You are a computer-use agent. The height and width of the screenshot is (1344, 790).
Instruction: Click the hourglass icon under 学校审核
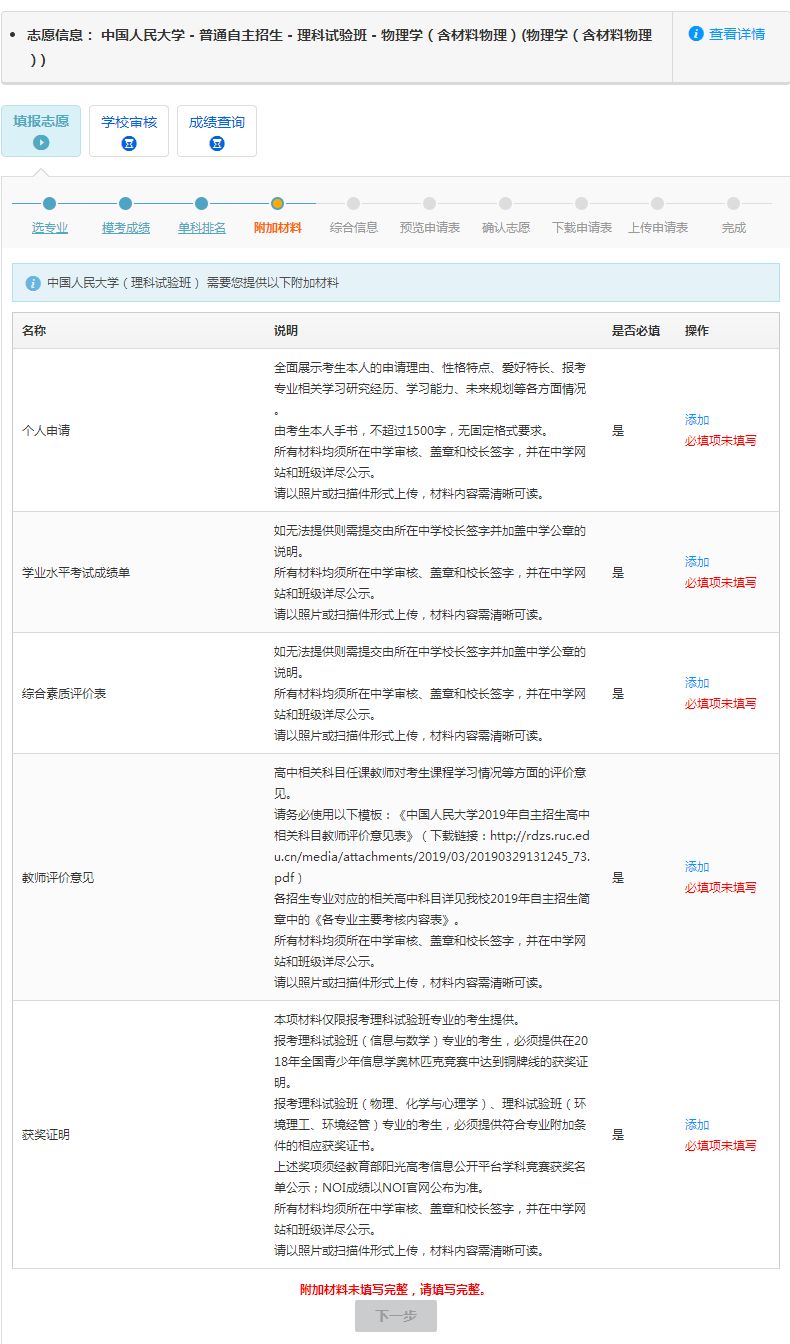(129, 143)
